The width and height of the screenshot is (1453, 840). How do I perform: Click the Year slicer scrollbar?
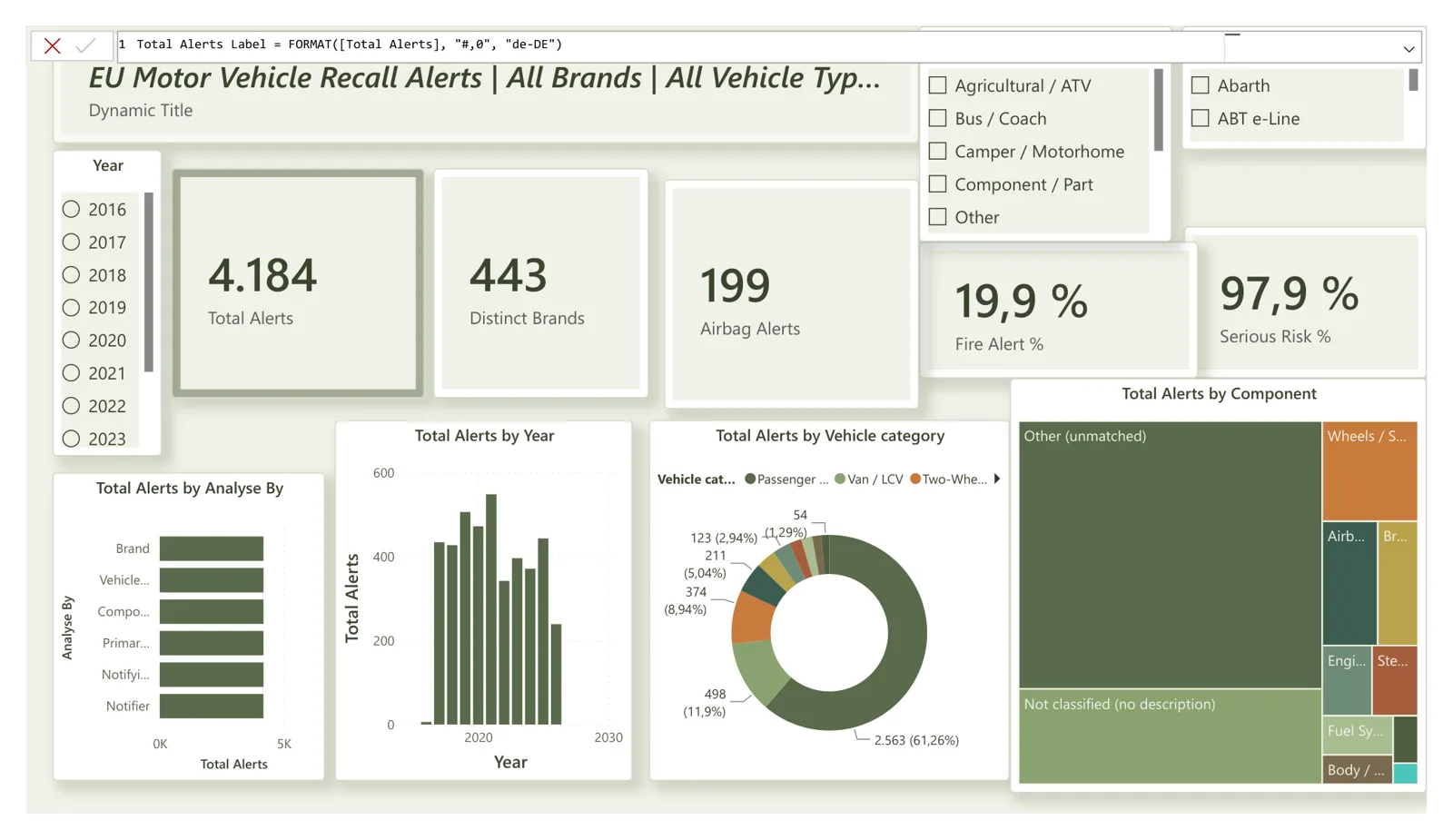(x=149, y=282)
